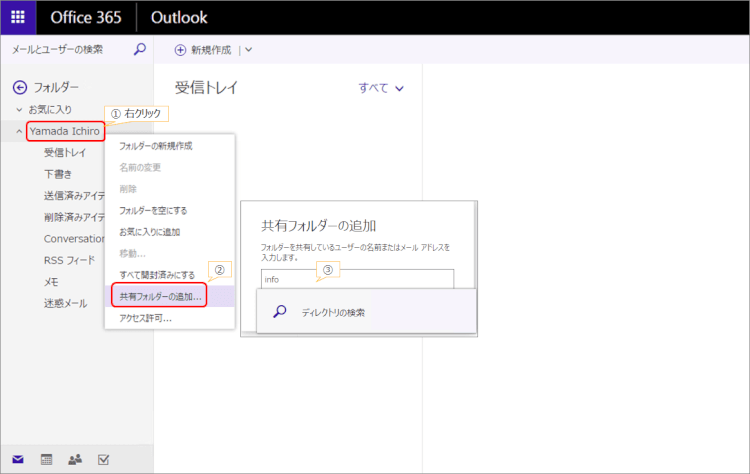Select フォルダーの新規作成 in context menu
750x474 pixels.
pos(155,146)
